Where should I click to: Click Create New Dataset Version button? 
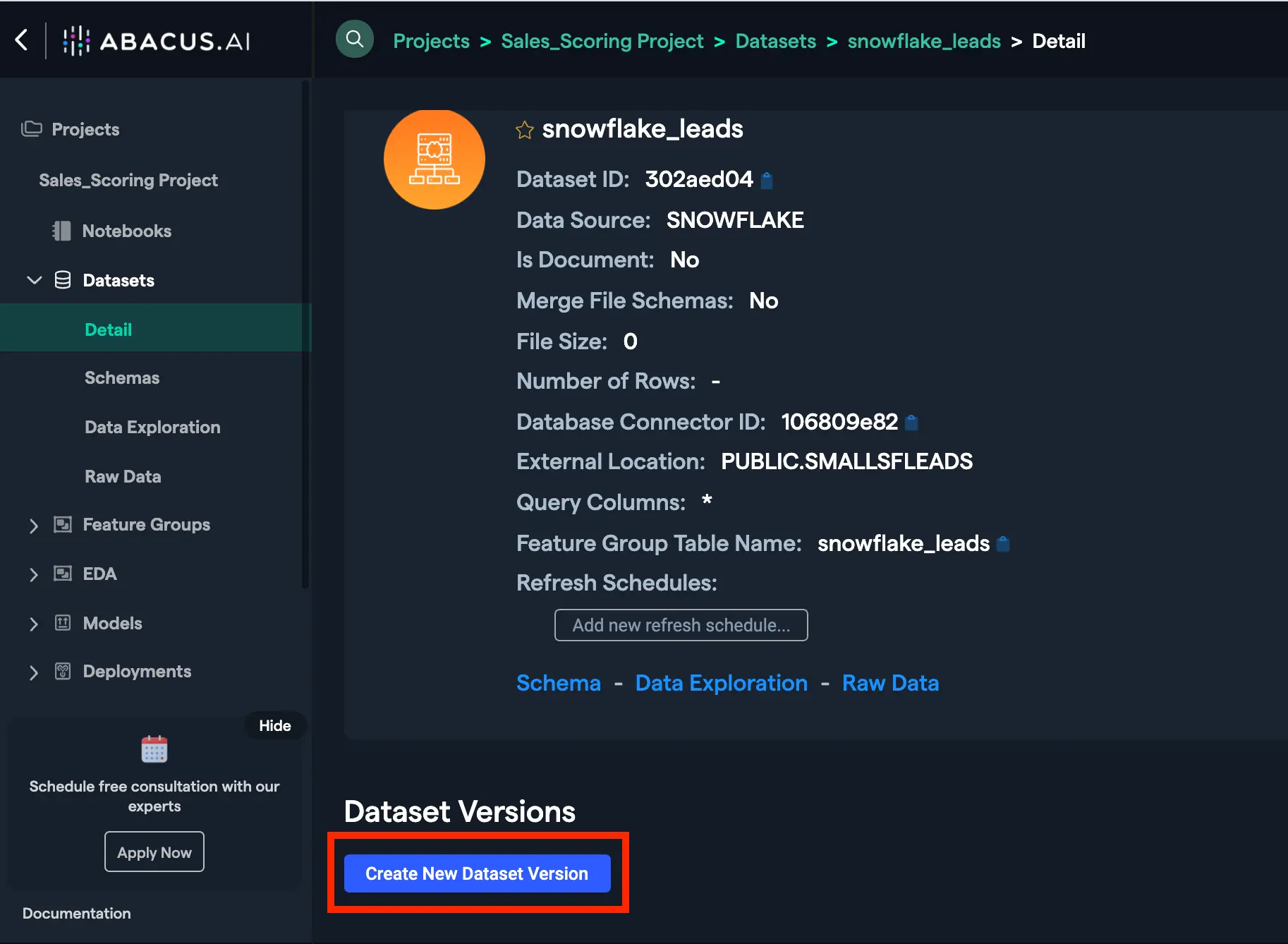click(x=477, y=873)
